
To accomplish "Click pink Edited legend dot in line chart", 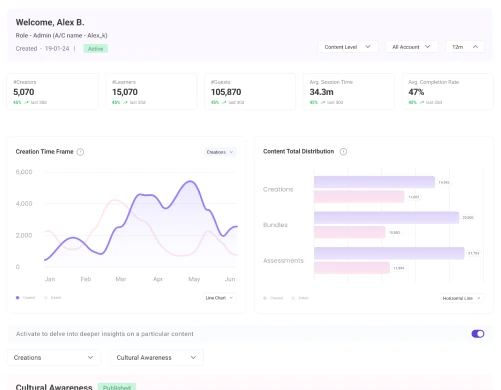I will tap(46, 298).
